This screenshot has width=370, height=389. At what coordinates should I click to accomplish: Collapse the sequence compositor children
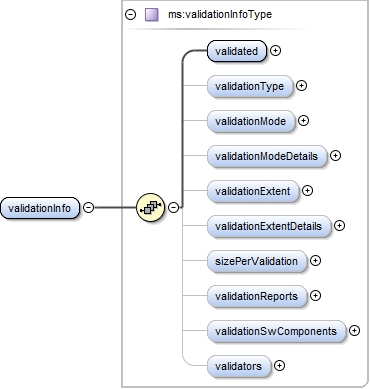point(173,208)
